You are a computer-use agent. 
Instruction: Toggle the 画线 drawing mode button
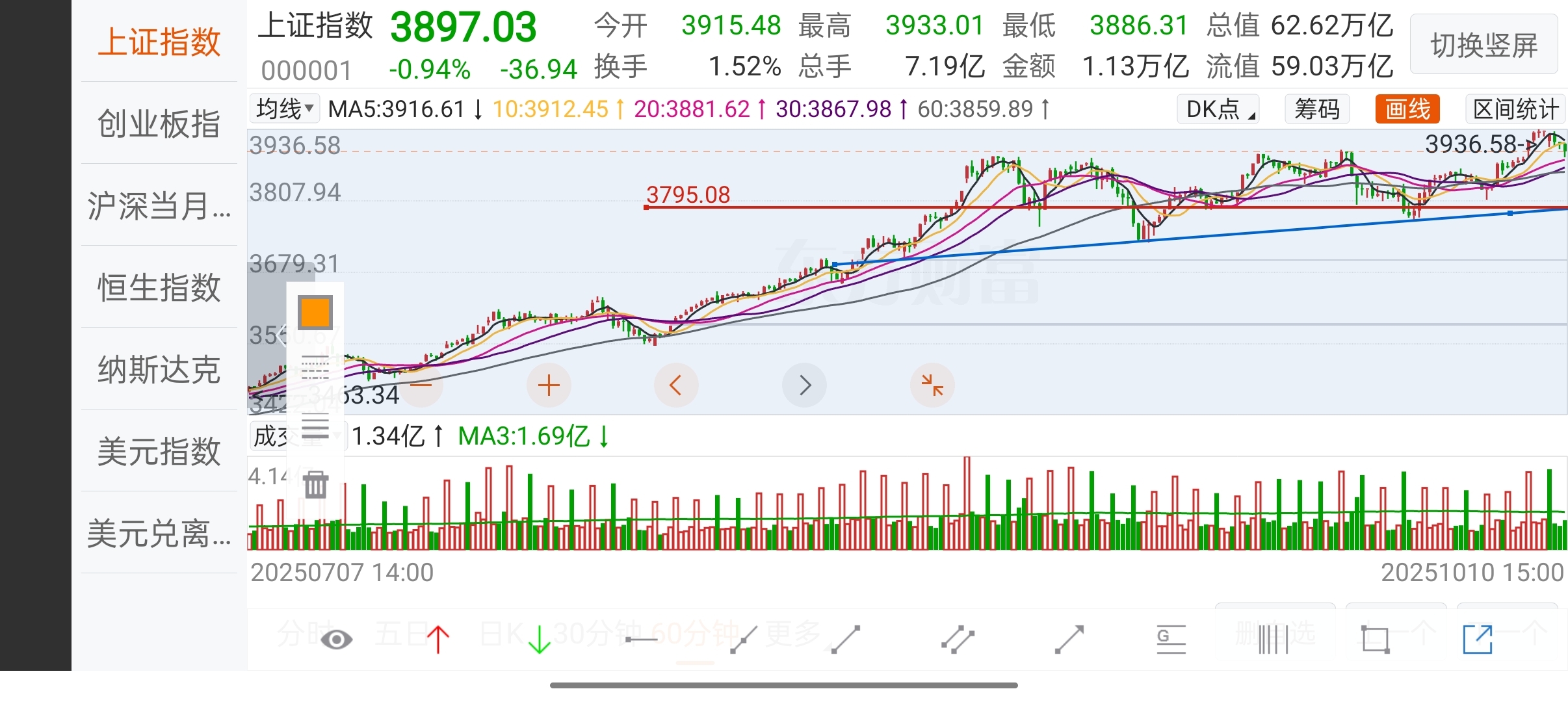1407,109
